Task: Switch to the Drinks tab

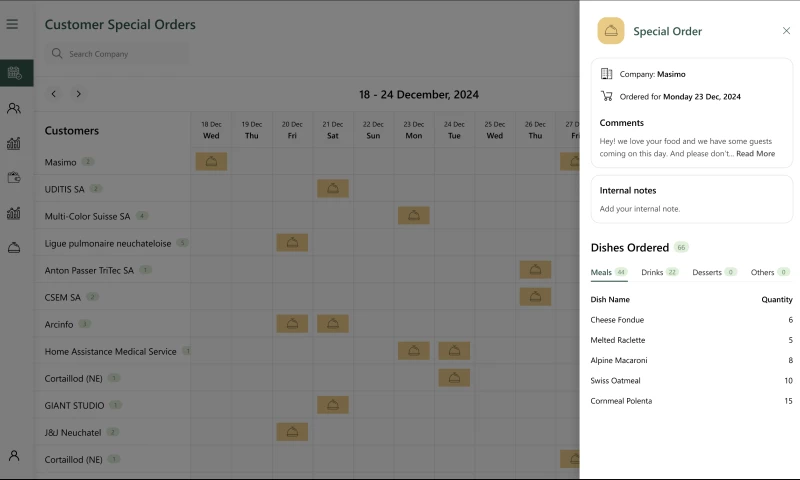Action: [659, 272]
